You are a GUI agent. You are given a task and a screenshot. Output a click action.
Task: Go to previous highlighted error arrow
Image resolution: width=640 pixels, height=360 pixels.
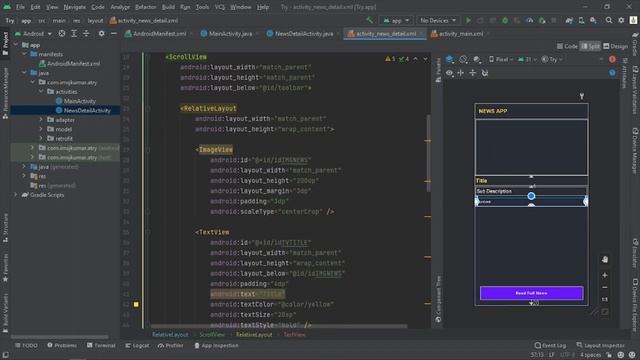tap(416, 59)
